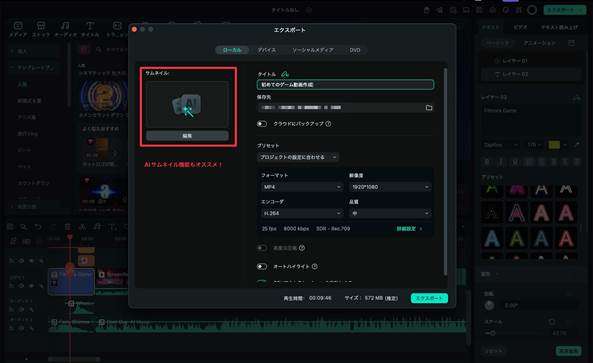
Task: Click the yellow text color swatch
Action: 554,145
